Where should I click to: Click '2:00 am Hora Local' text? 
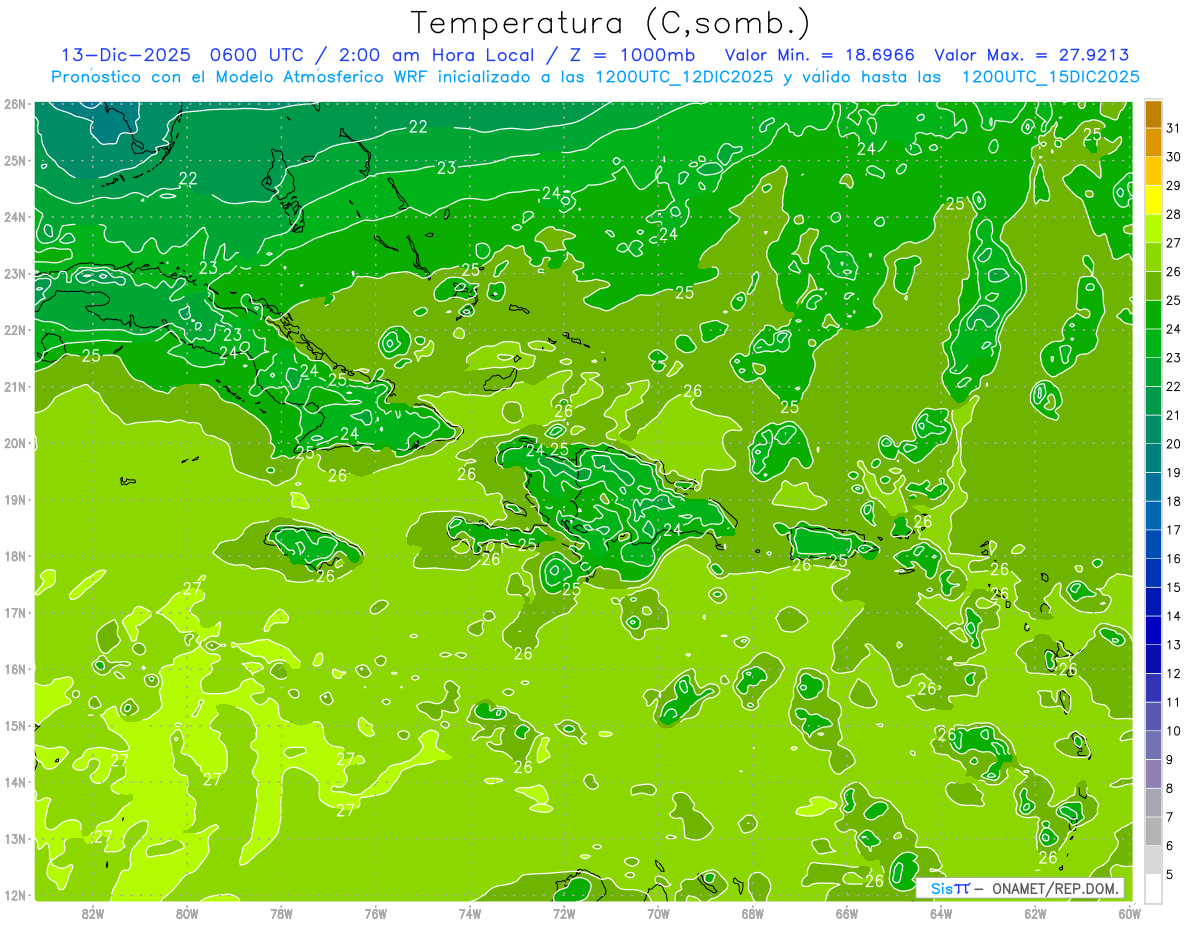click(437, 55)
